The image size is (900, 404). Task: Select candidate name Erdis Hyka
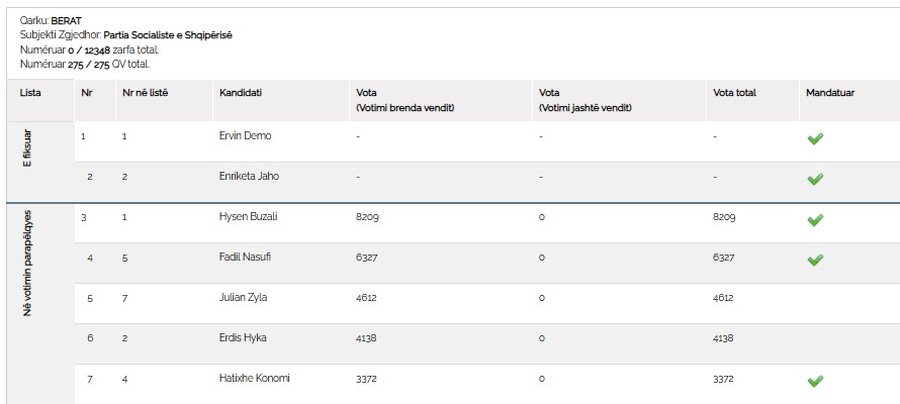point(243,338)
